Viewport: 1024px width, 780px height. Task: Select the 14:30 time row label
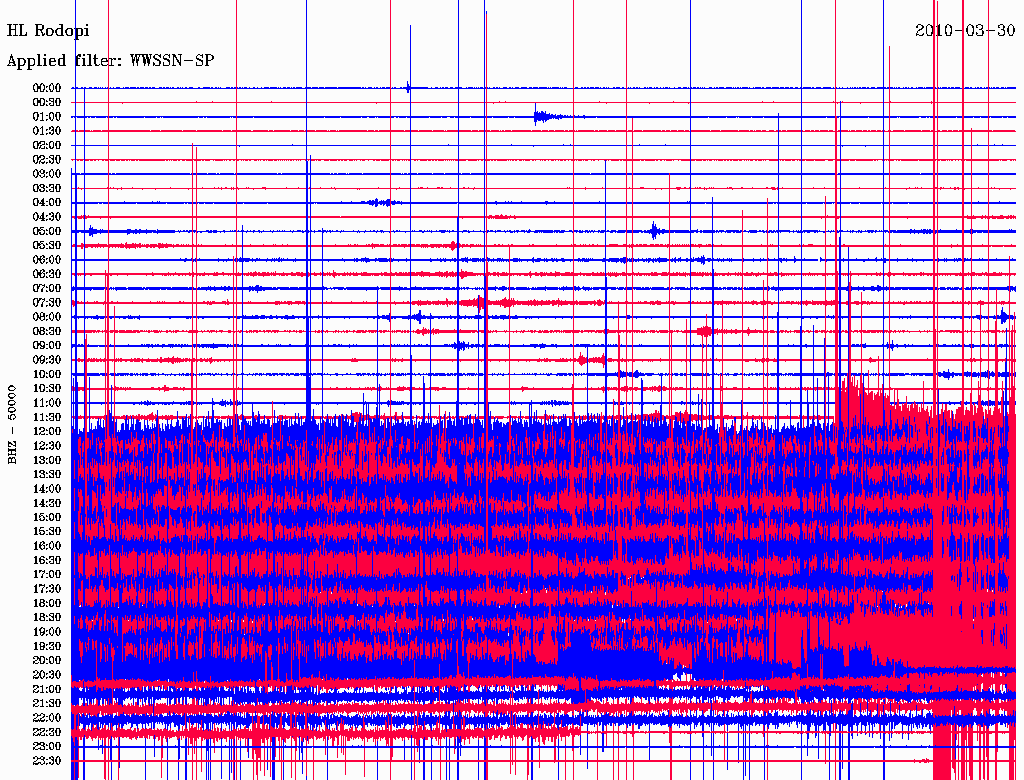pos(47,503)
